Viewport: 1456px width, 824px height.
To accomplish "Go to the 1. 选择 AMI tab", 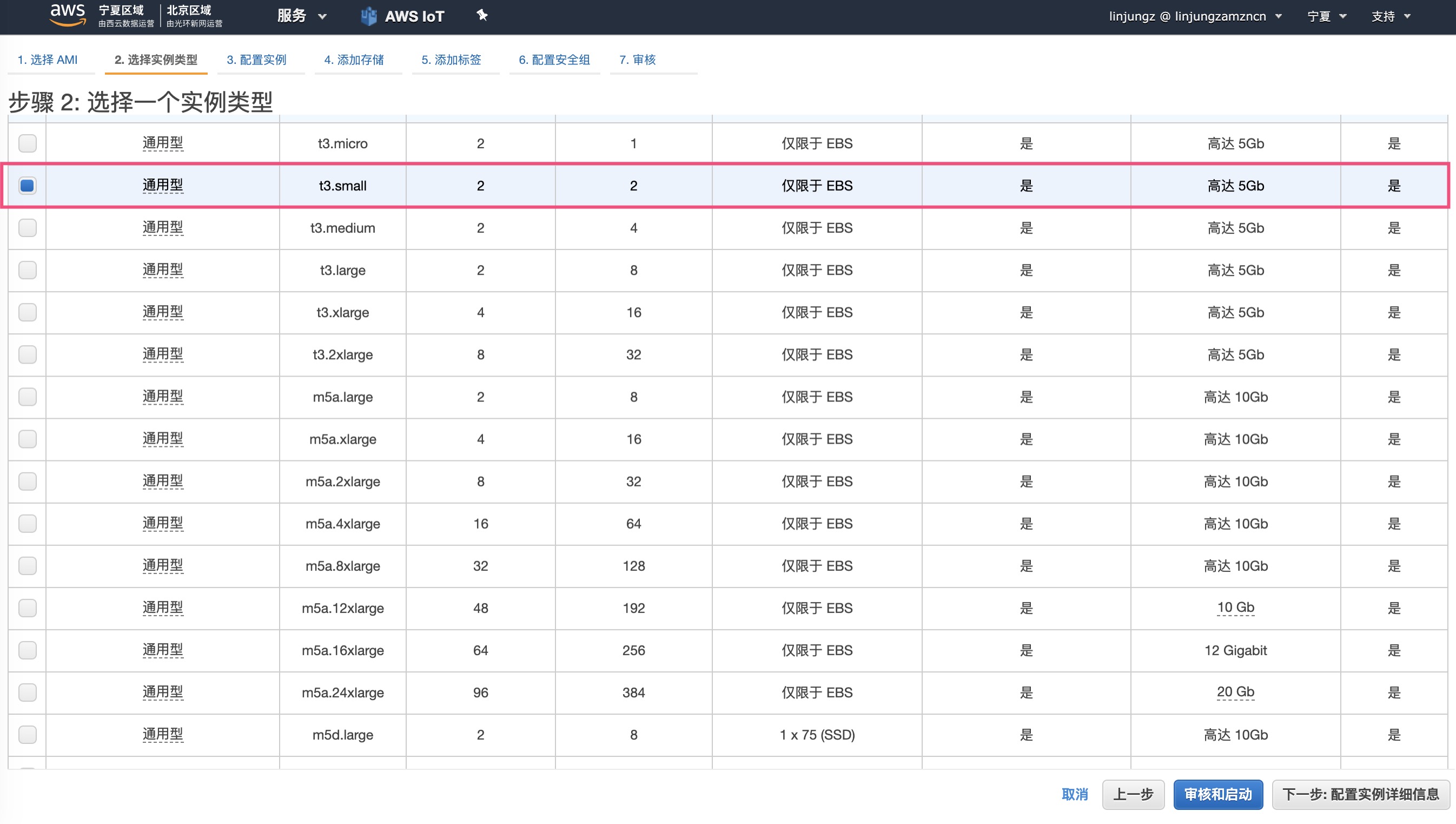I will [48, 60].
